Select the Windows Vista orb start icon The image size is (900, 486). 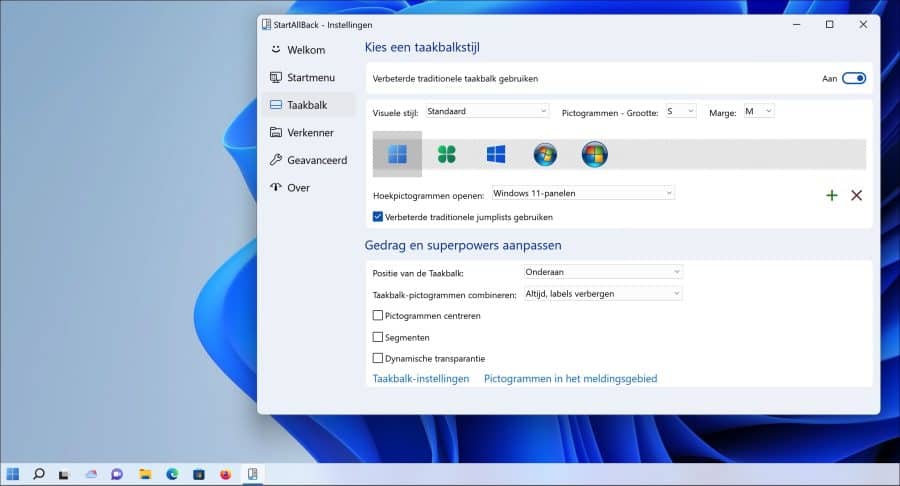click(594, 154)
